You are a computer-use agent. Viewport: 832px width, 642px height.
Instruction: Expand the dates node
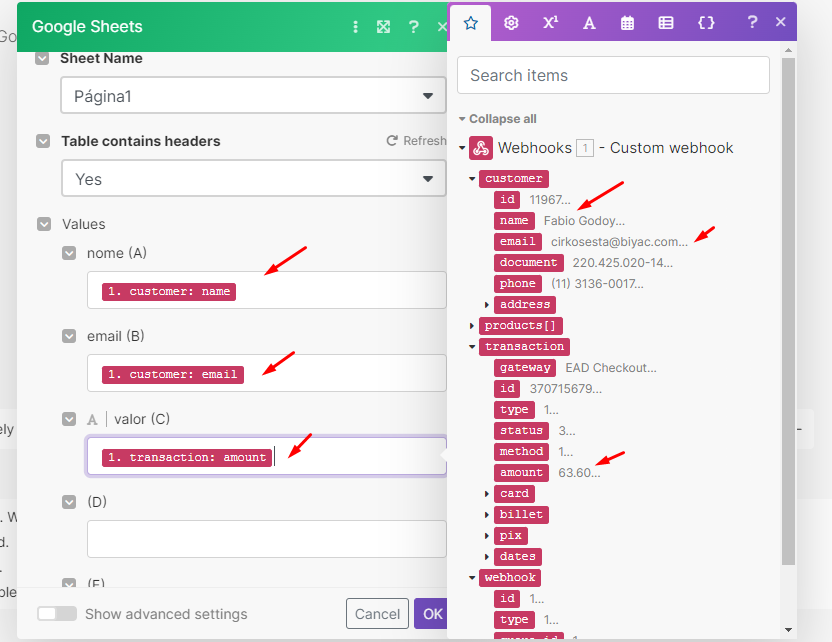point(487,557)
